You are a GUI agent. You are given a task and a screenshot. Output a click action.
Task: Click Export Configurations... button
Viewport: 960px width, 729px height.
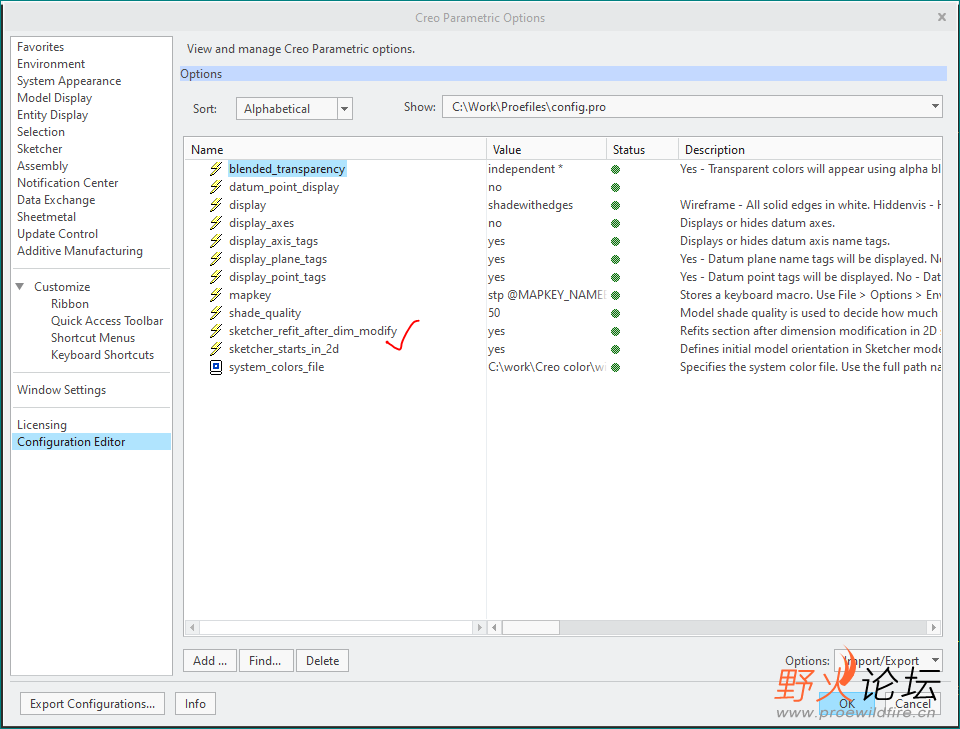(x=92, y=704)
